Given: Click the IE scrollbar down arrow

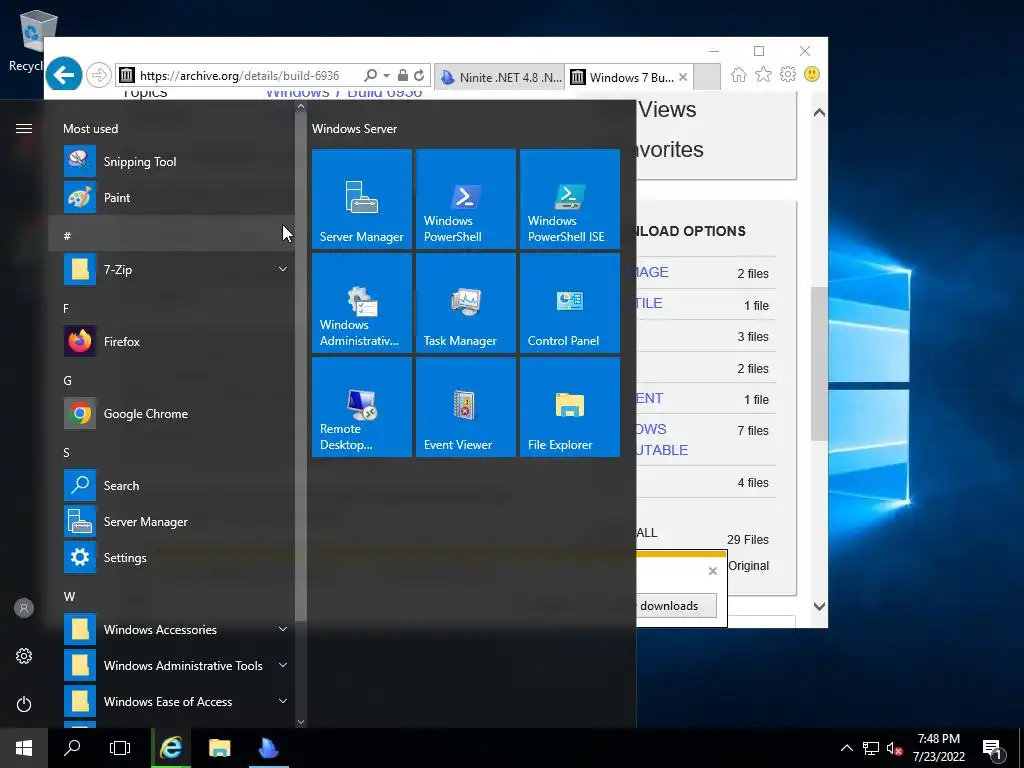Looking at the screenshot, I should click(819, 606).
